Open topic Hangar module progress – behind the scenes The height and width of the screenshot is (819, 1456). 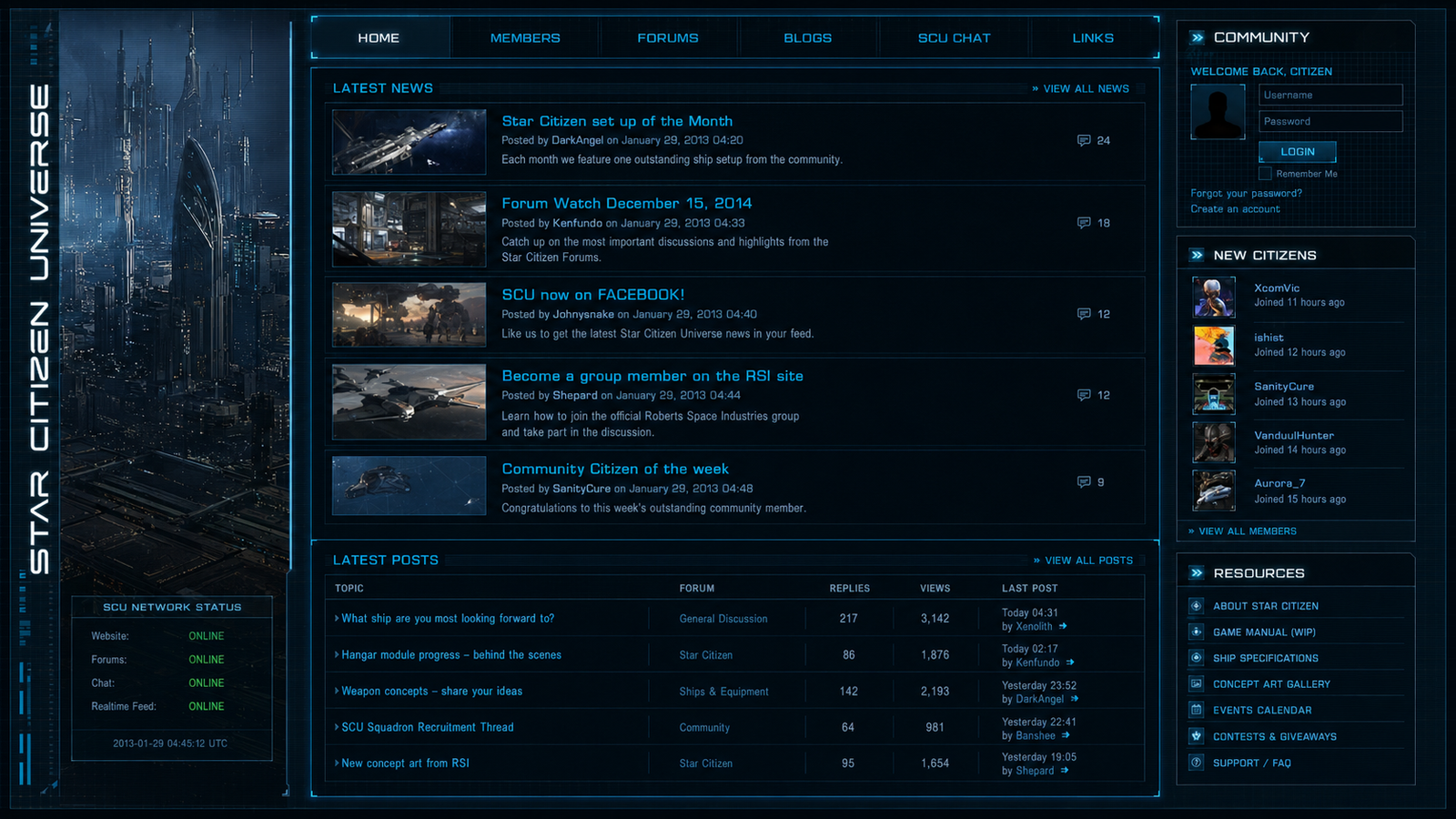[x=451, y=654]
